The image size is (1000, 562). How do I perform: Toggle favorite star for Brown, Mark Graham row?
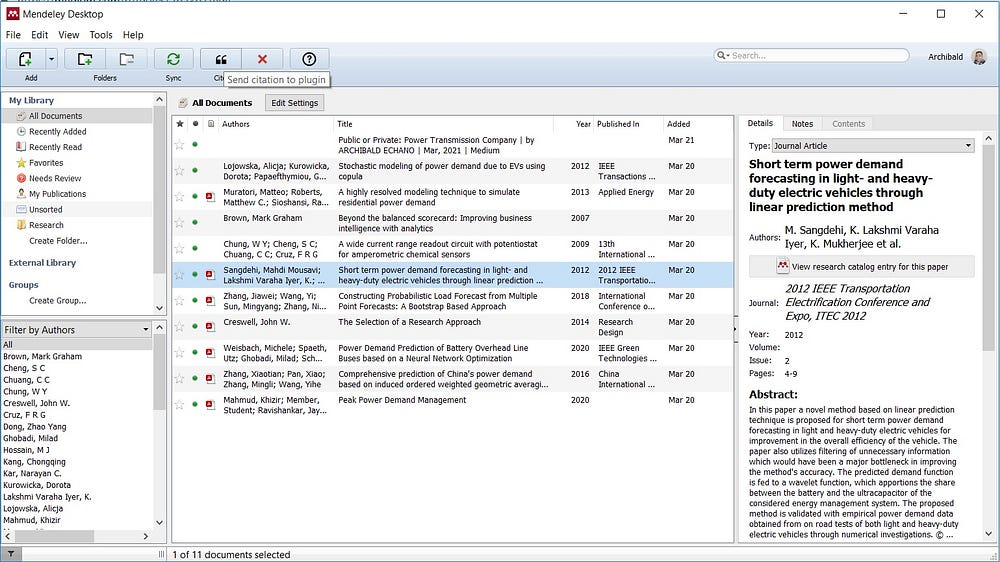coord(180,222)
